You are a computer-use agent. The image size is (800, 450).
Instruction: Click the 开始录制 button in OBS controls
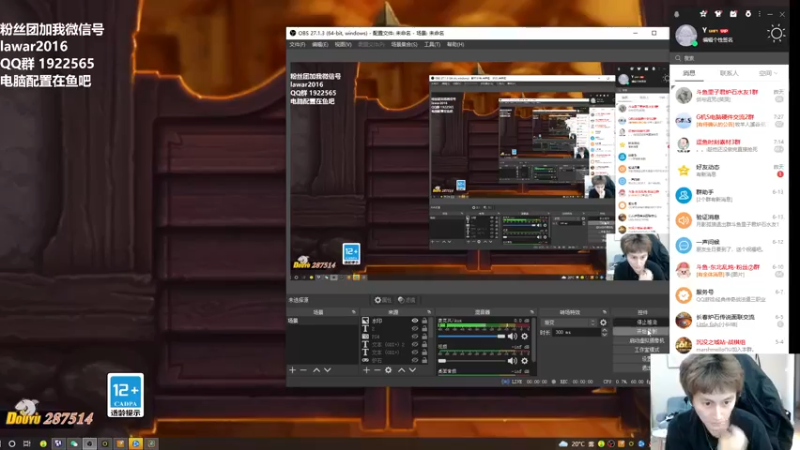pyautogui.click(x=646, y=332)
